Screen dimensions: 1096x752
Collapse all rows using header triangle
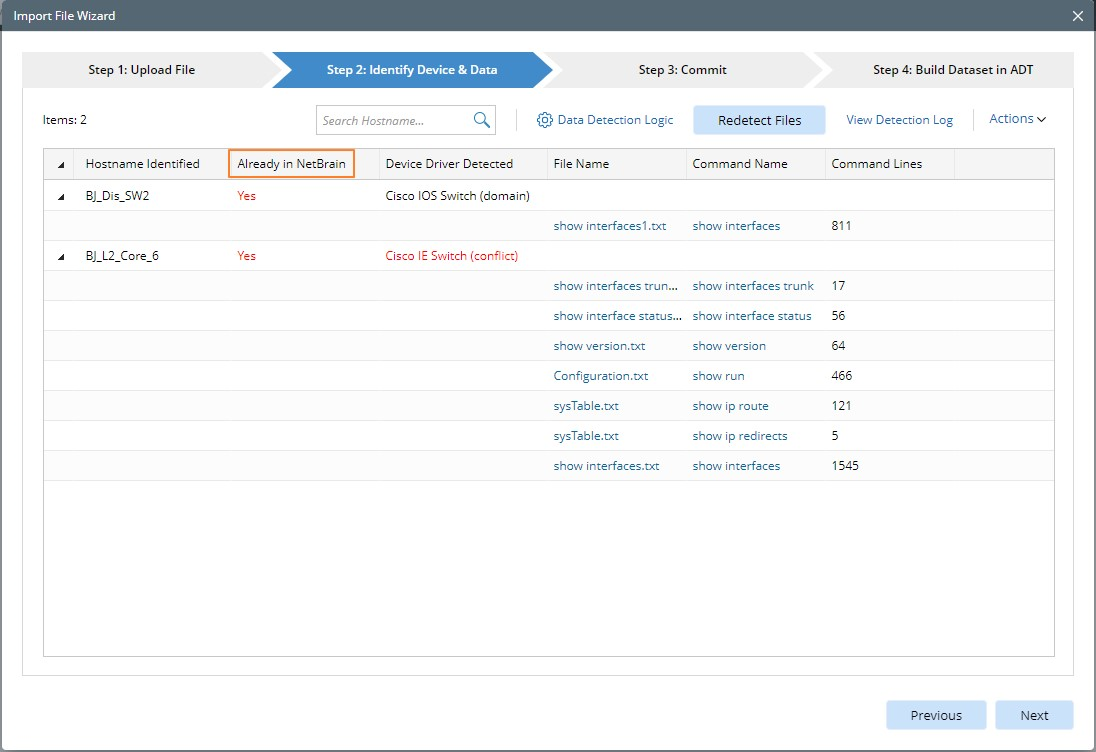click(61, 165)
